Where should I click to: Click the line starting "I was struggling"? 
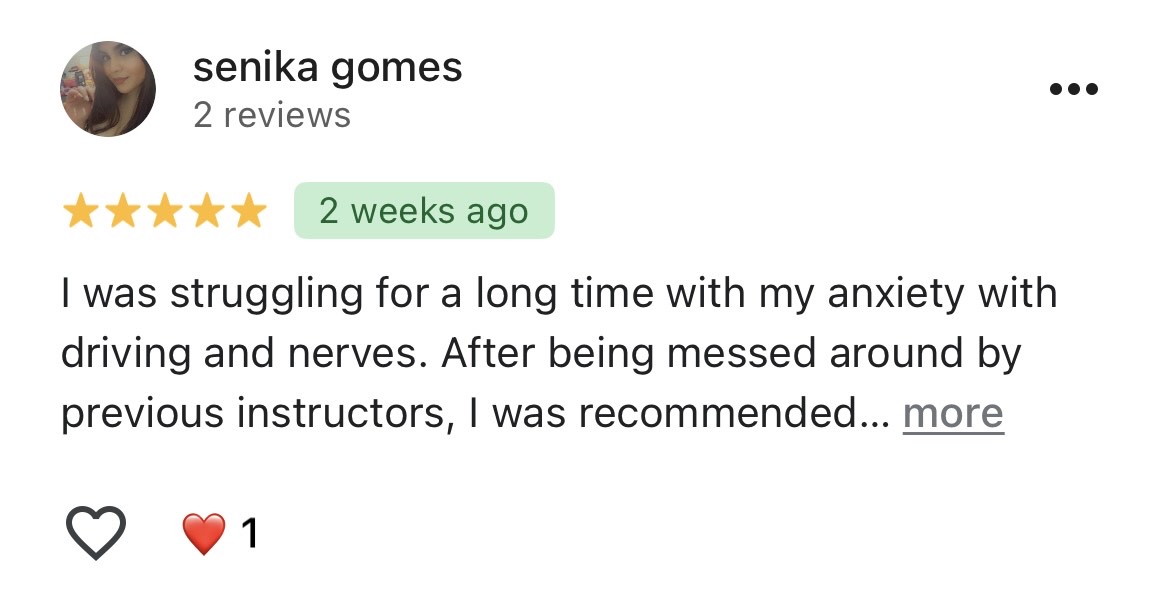pos(558,295)
